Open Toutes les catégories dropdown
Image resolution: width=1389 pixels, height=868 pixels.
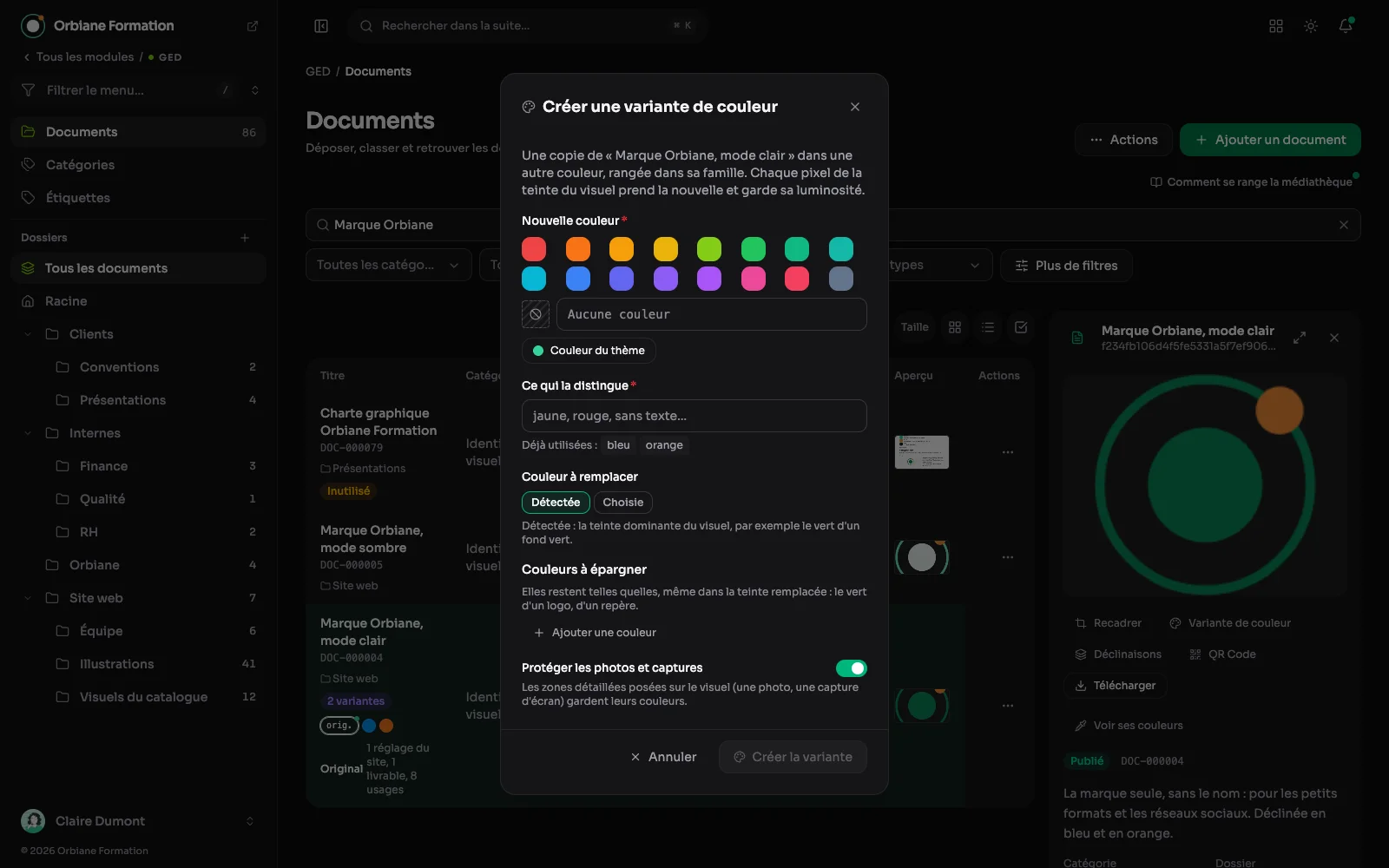388,266
